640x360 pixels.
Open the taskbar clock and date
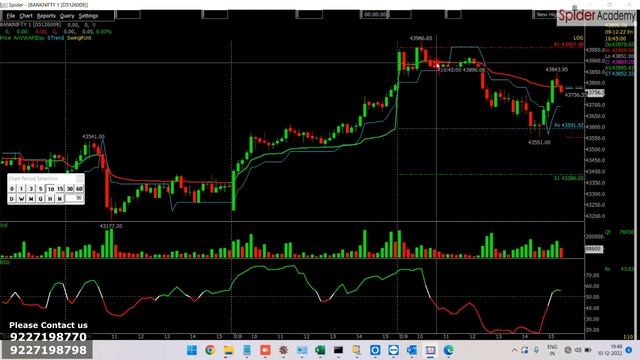click(610, 350)
